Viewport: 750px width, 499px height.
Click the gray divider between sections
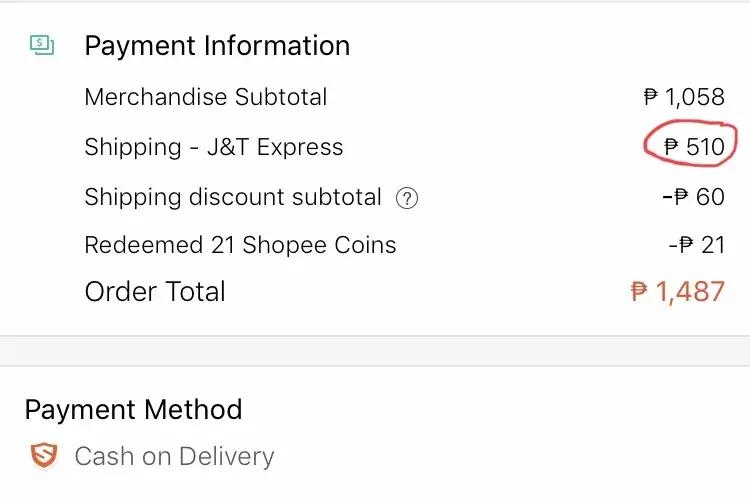click(x=375, y=351)
